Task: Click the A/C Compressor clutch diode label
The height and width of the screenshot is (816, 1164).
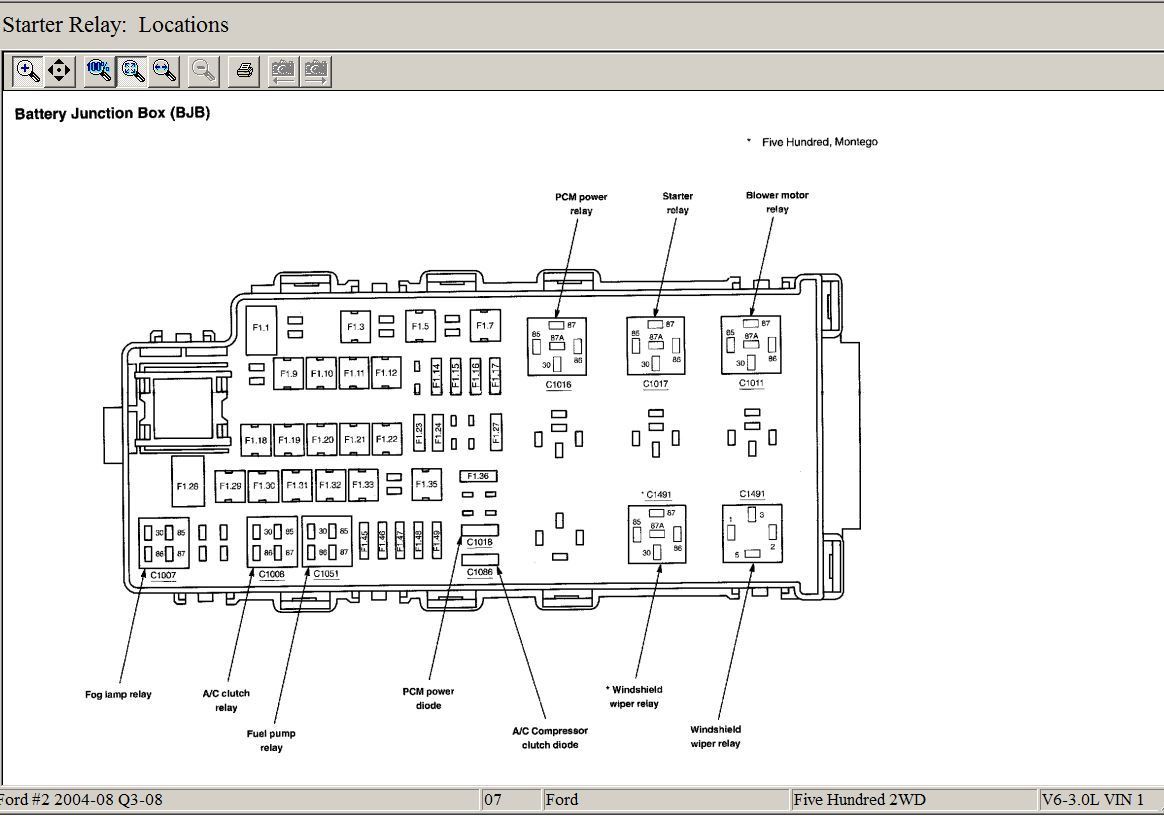Action: tap(550, 738)
